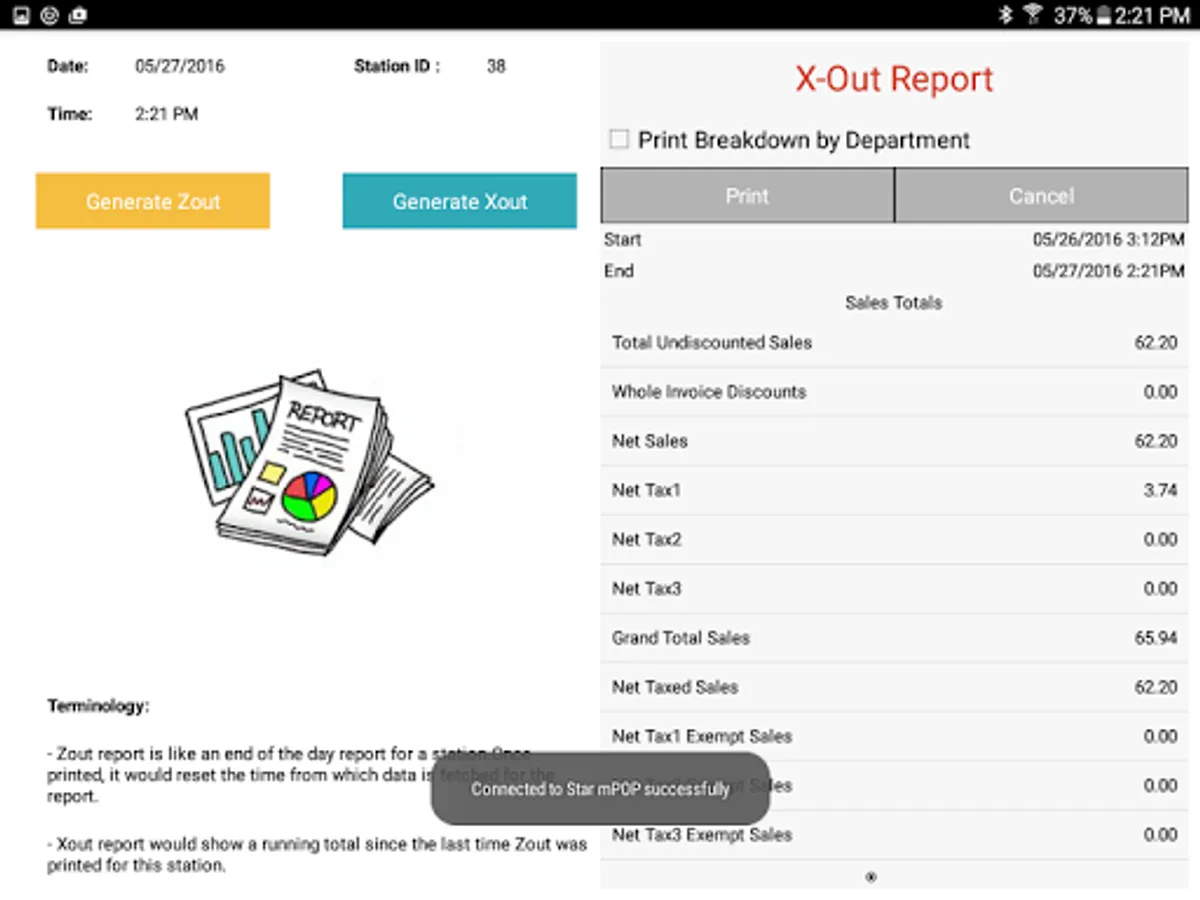Tap the Wi-Fi status icon
1200x900 pixels.
coord(1032,15)
